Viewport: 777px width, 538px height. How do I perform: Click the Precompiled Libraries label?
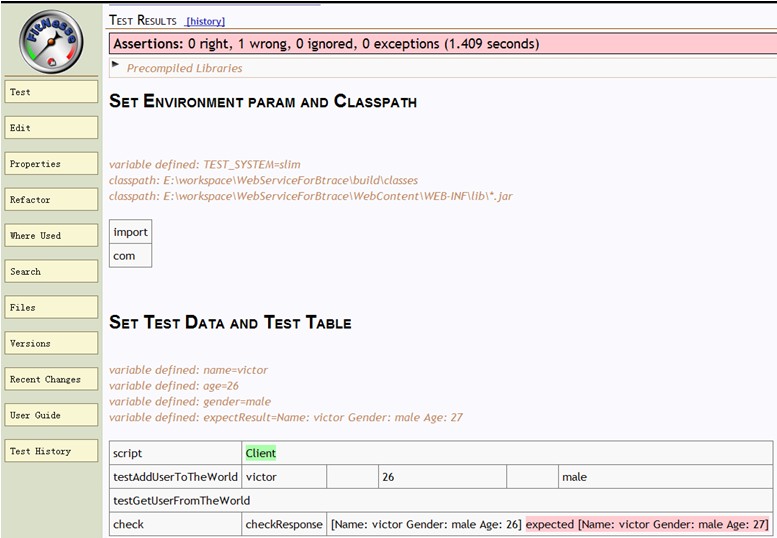(x=184, y=68)
